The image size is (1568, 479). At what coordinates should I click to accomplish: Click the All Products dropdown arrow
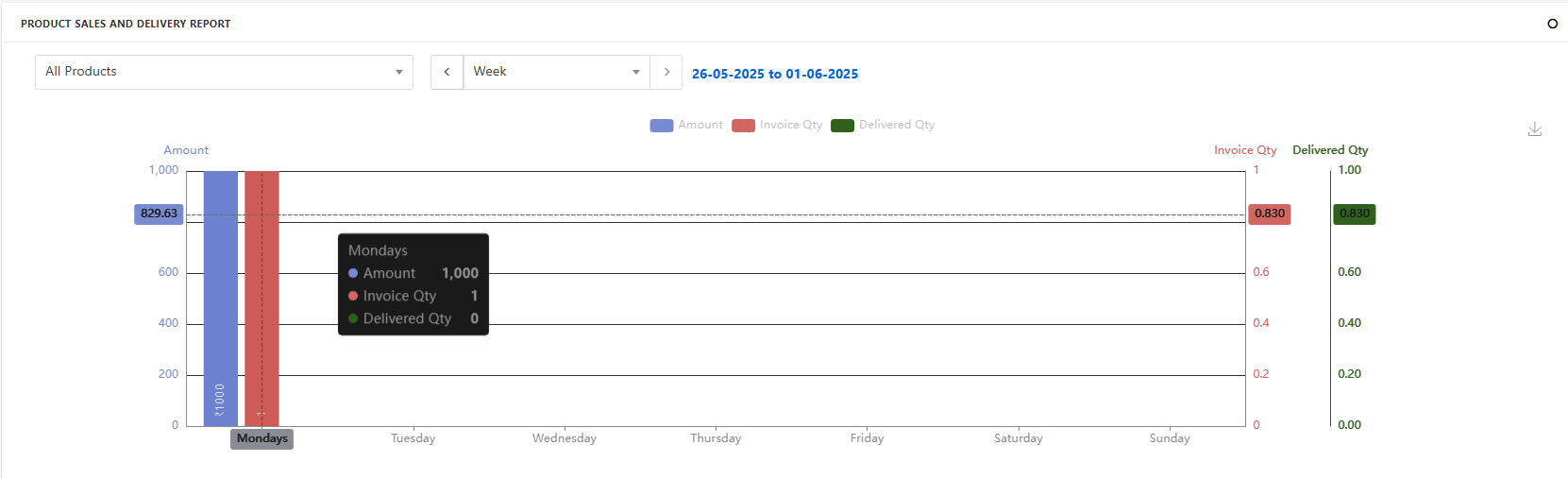pos(398,72)
